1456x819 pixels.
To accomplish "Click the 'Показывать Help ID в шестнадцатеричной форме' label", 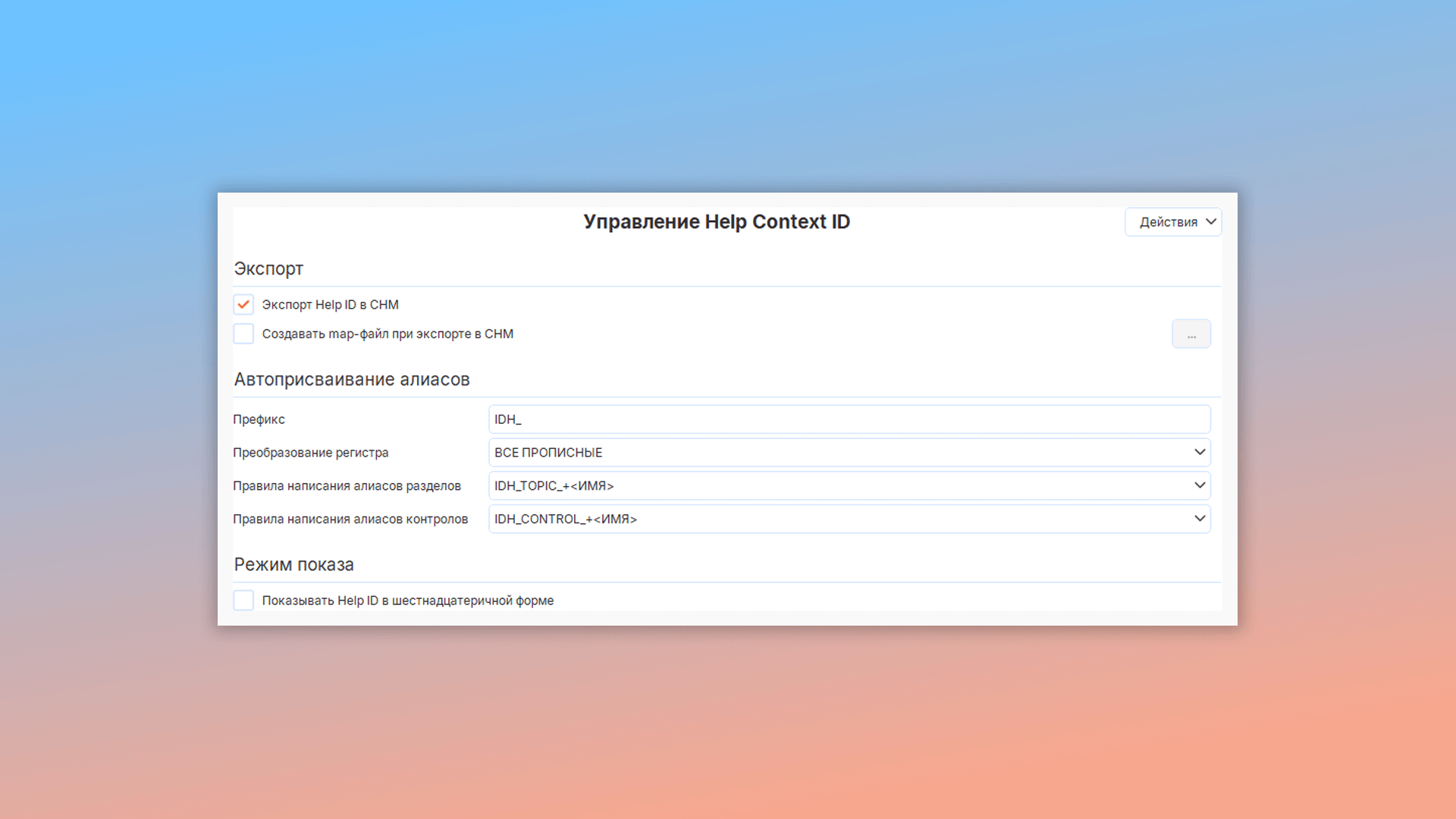I will coord(408,601).
